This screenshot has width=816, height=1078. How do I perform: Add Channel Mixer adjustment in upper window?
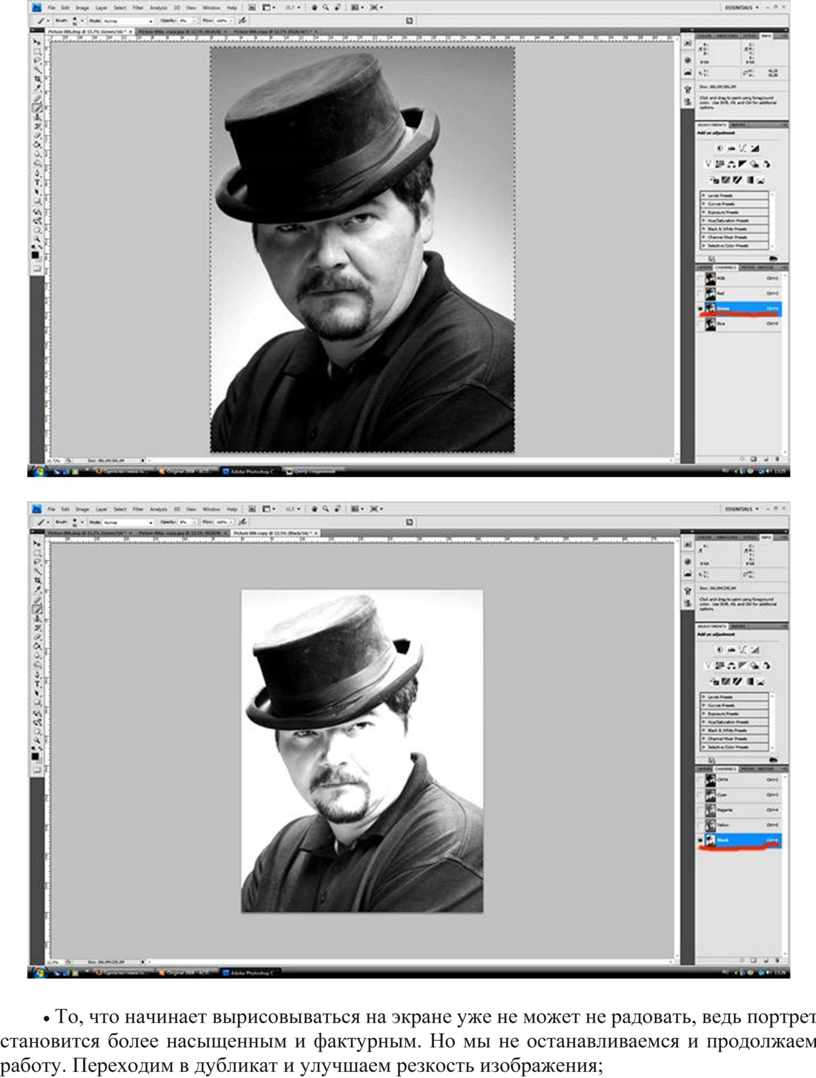[767, 164]
